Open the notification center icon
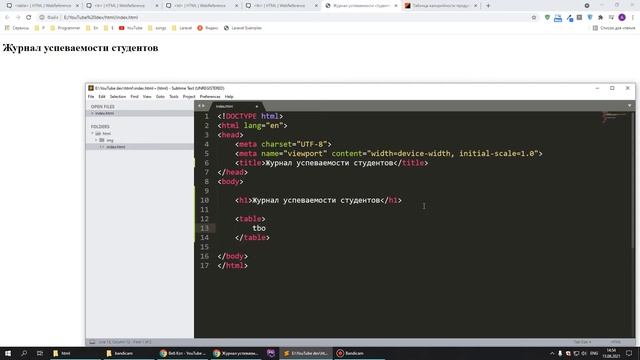 (629, 353)
